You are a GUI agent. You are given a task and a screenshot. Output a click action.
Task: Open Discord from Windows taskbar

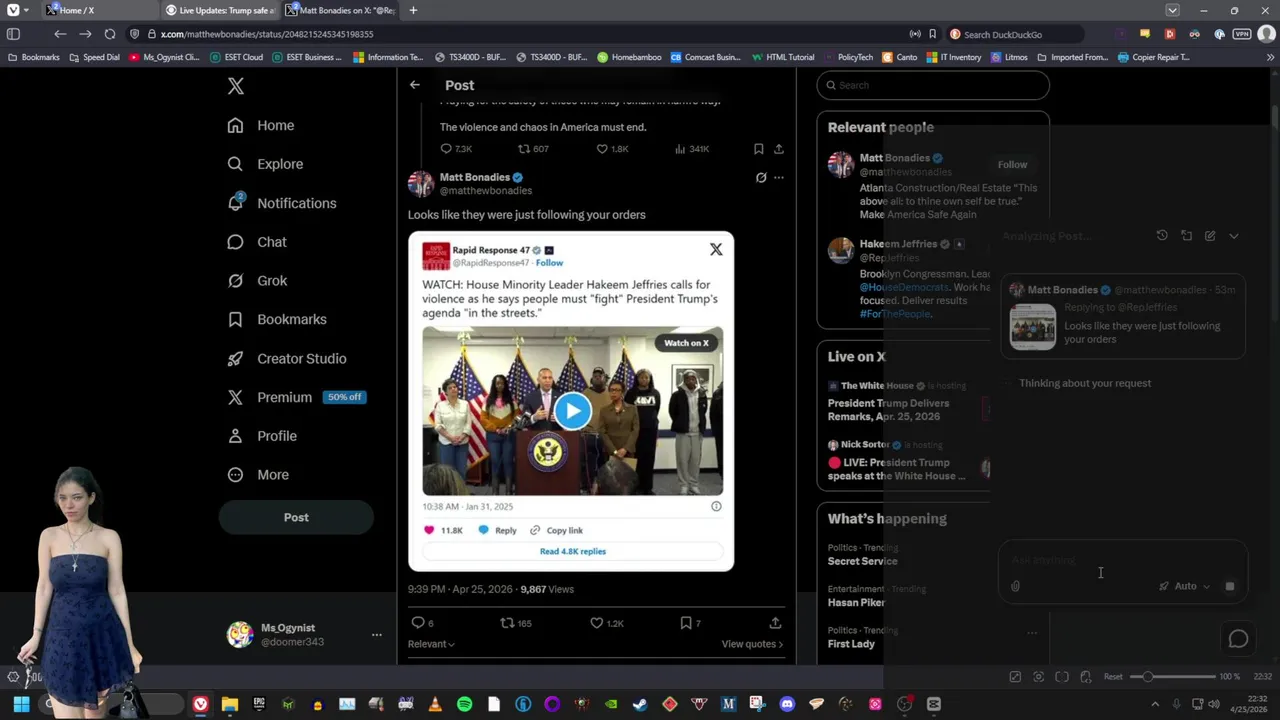coord(787,704)
